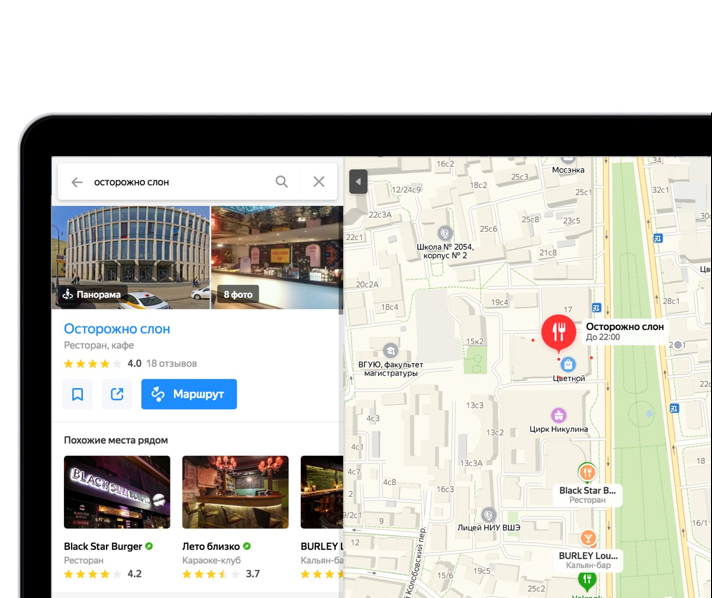Click the Школа № 2054 map marker
The width and height of the screenshot is (712, 598).
pos(445,233)
